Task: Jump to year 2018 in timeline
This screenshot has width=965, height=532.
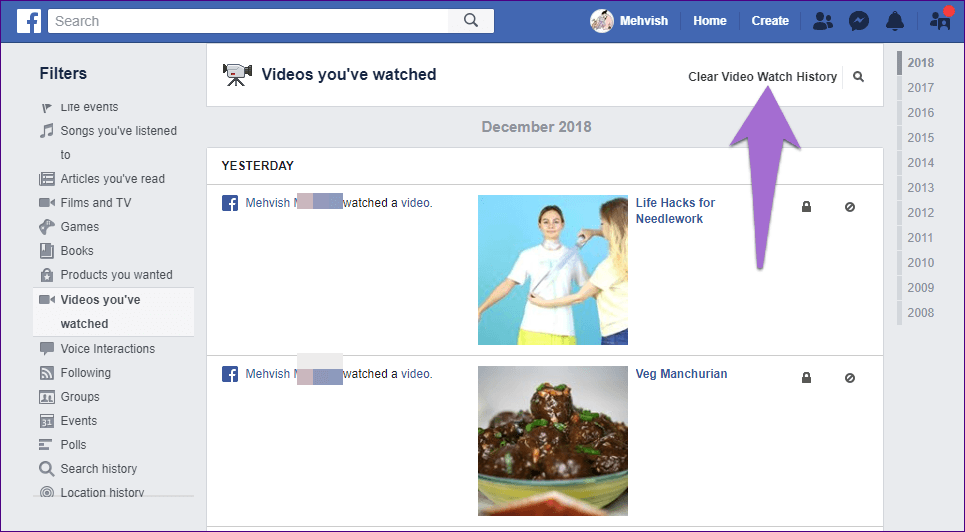Action: pos(921,63)
